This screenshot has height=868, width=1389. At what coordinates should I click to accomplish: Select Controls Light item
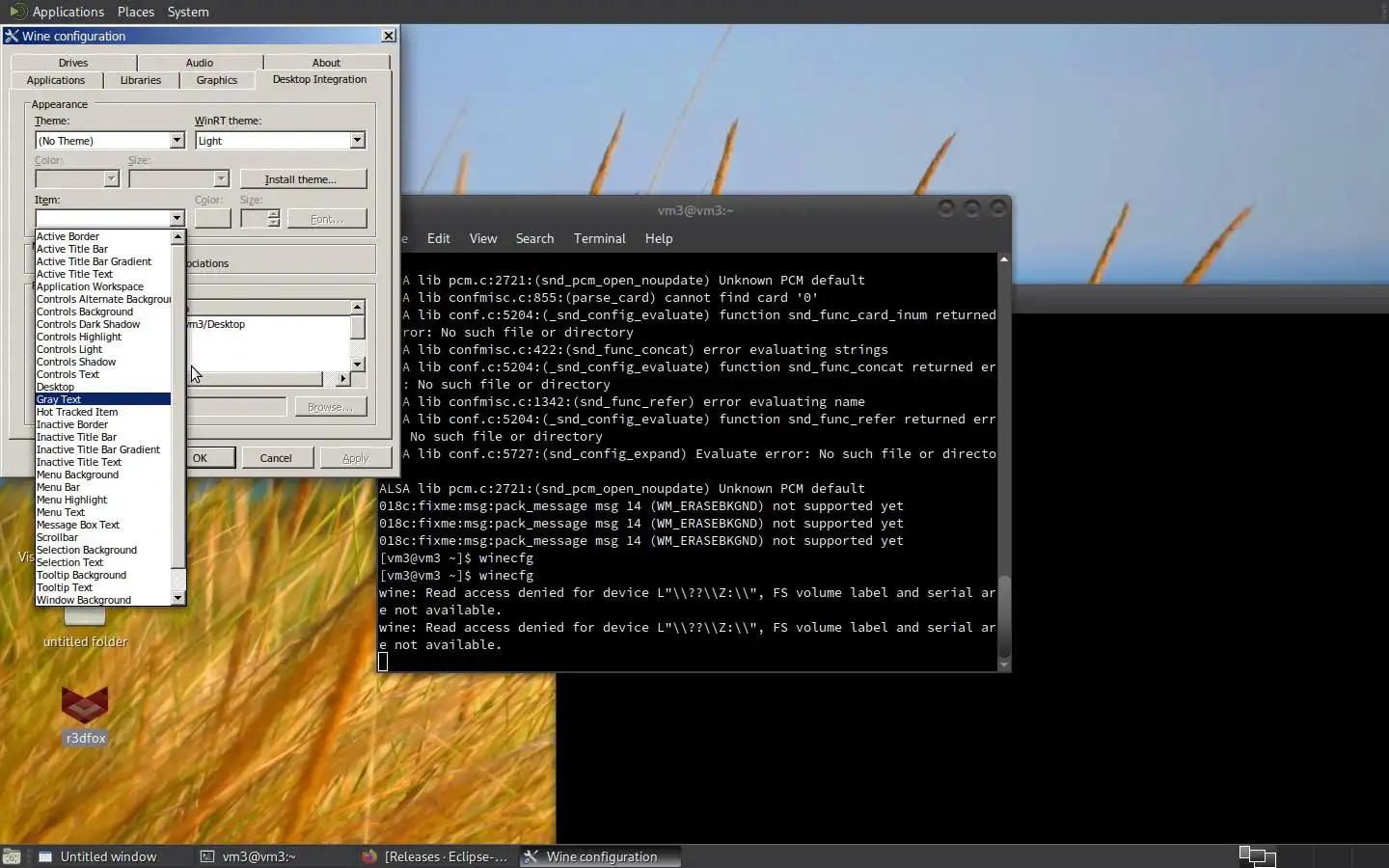[103, 349]
